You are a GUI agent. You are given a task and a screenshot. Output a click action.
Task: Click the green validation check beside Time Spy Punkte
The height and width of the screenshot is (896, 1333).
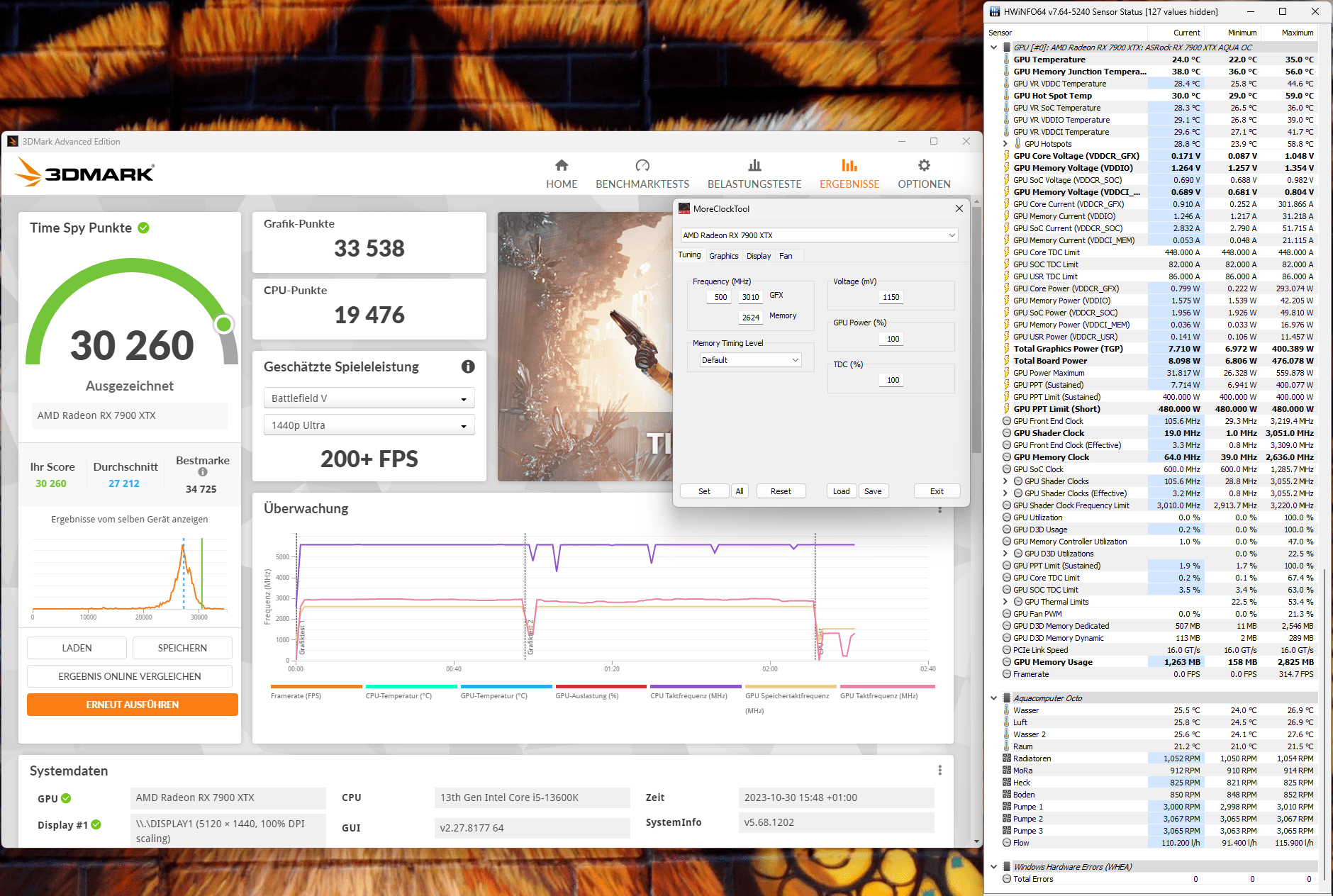[x=144, y=228]
